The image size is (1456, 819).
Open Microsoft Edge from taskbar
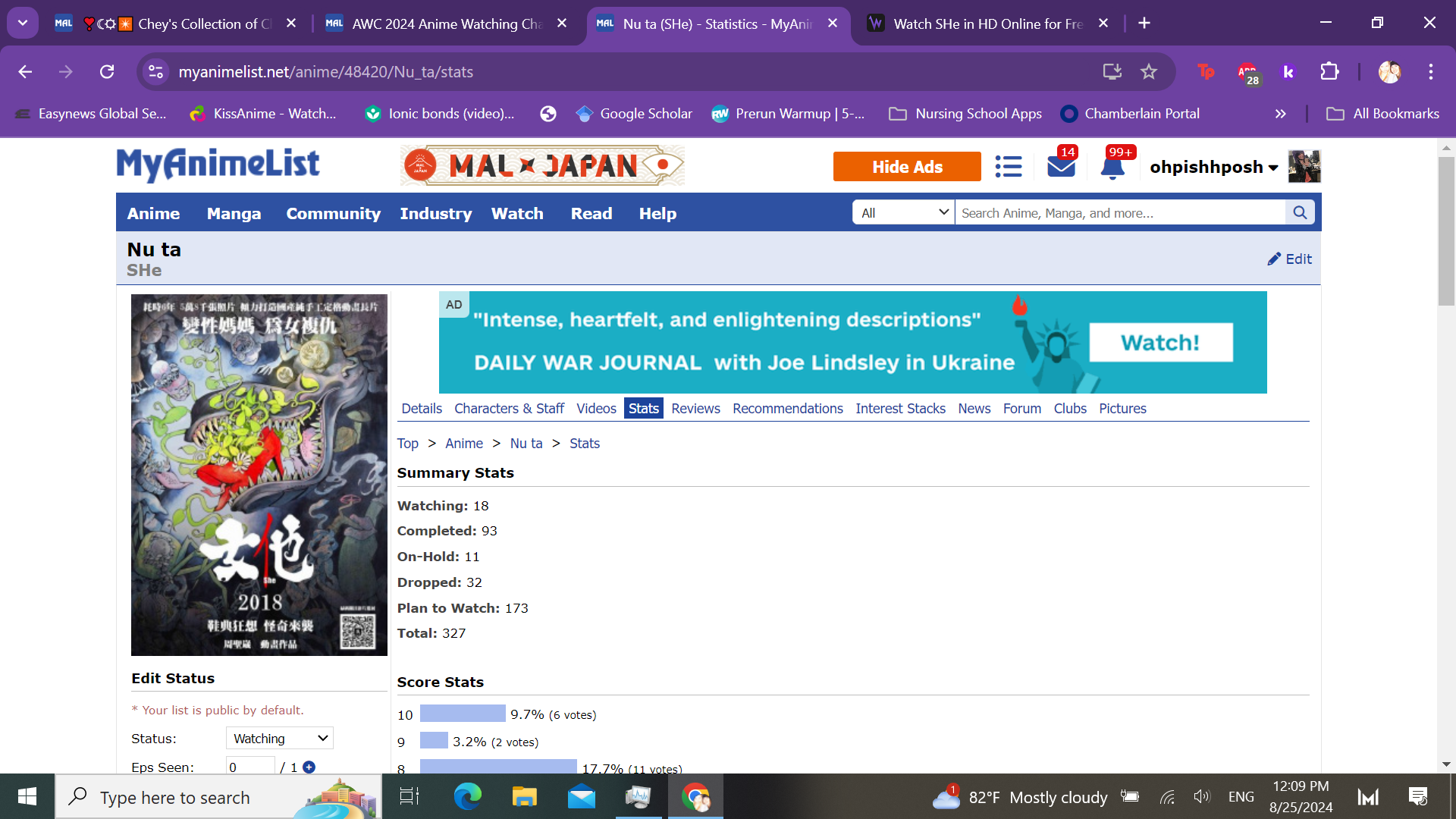click(x=467, y=797)
